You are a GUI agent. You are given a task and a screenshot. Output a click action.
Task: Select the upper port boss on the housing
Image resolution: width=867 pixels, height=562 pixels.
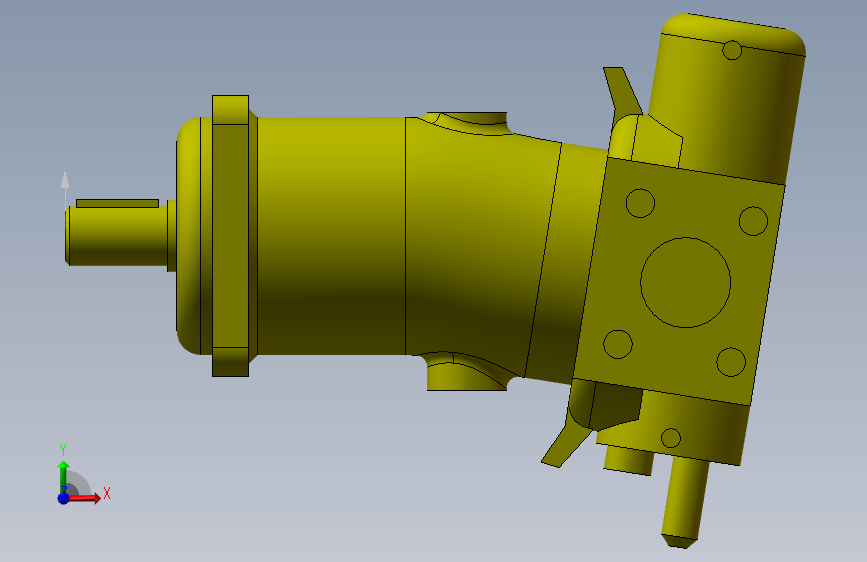pyautogui.click(x=468, y=122)
